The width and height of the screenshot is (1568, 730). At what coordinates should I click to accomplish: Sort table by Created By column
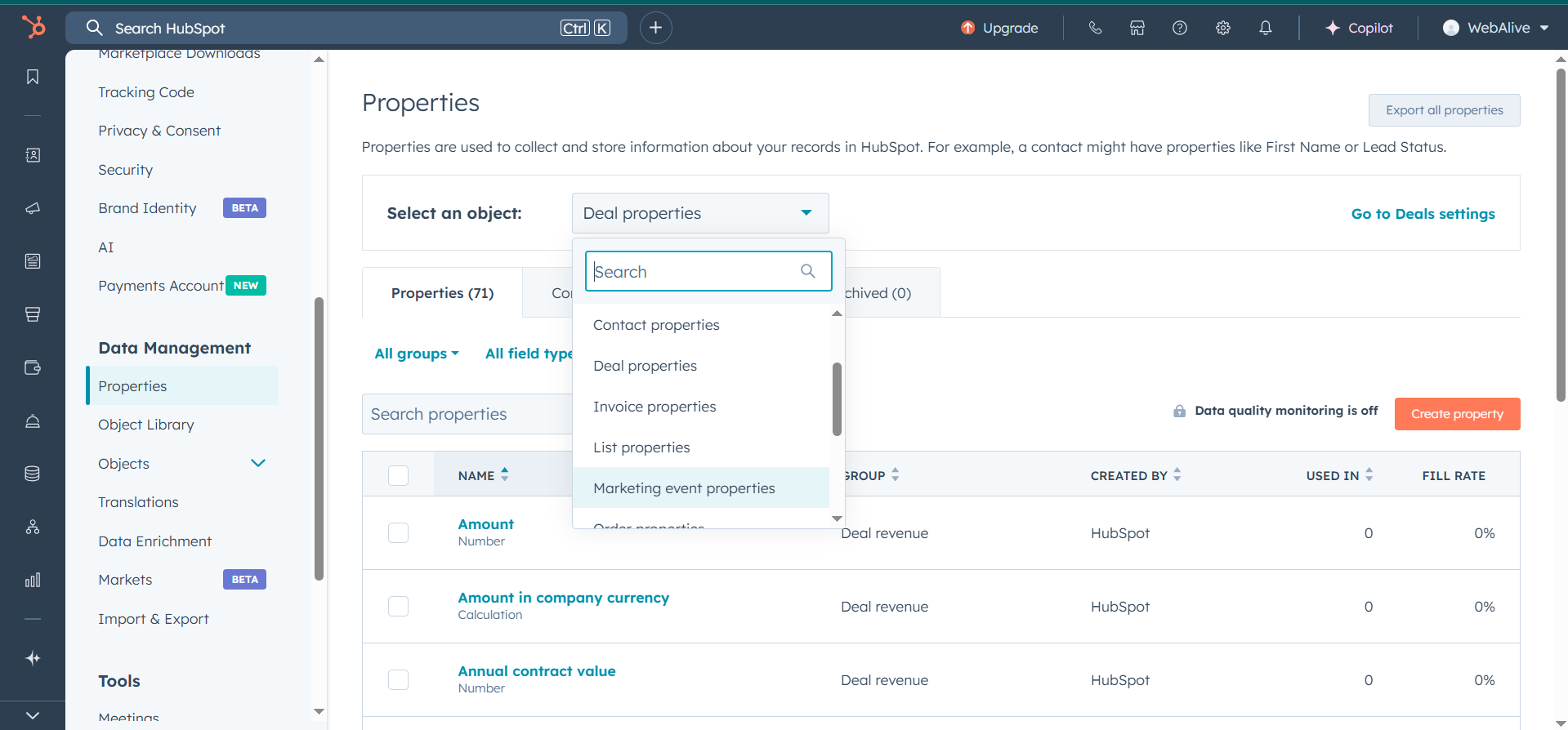click(1177, 474)
